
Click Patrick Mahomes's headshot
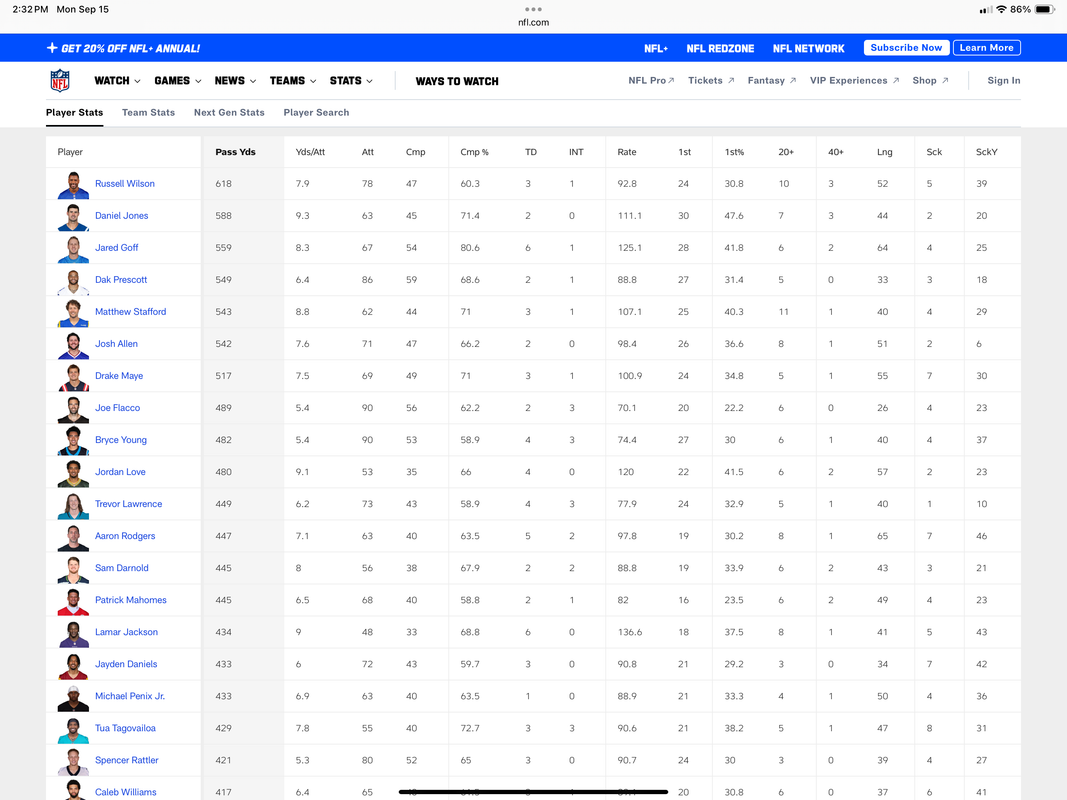pos(73,600)
